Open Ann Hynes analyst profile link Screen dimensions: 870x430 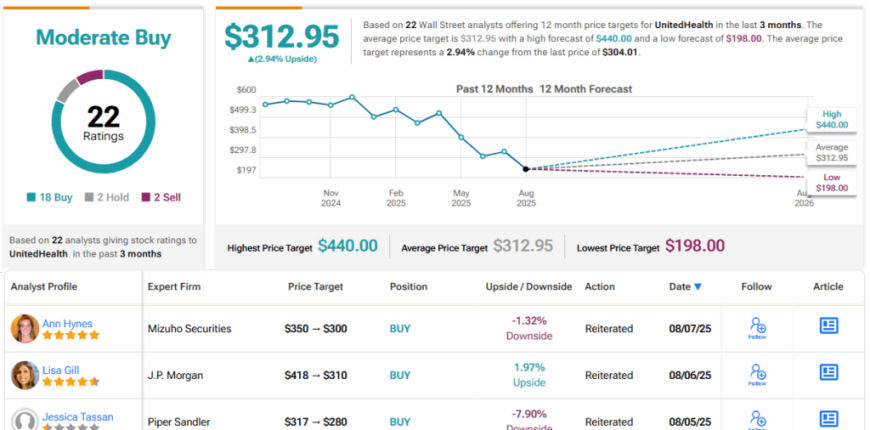67,323
